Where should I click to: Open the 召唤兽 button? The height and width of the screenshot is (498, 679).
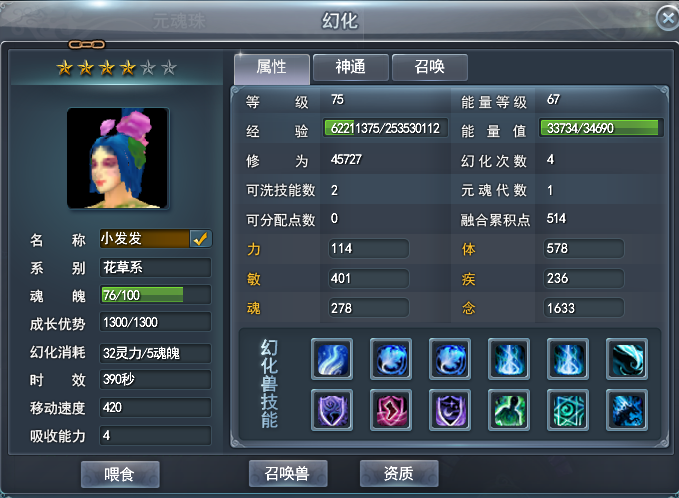point(288,473)
